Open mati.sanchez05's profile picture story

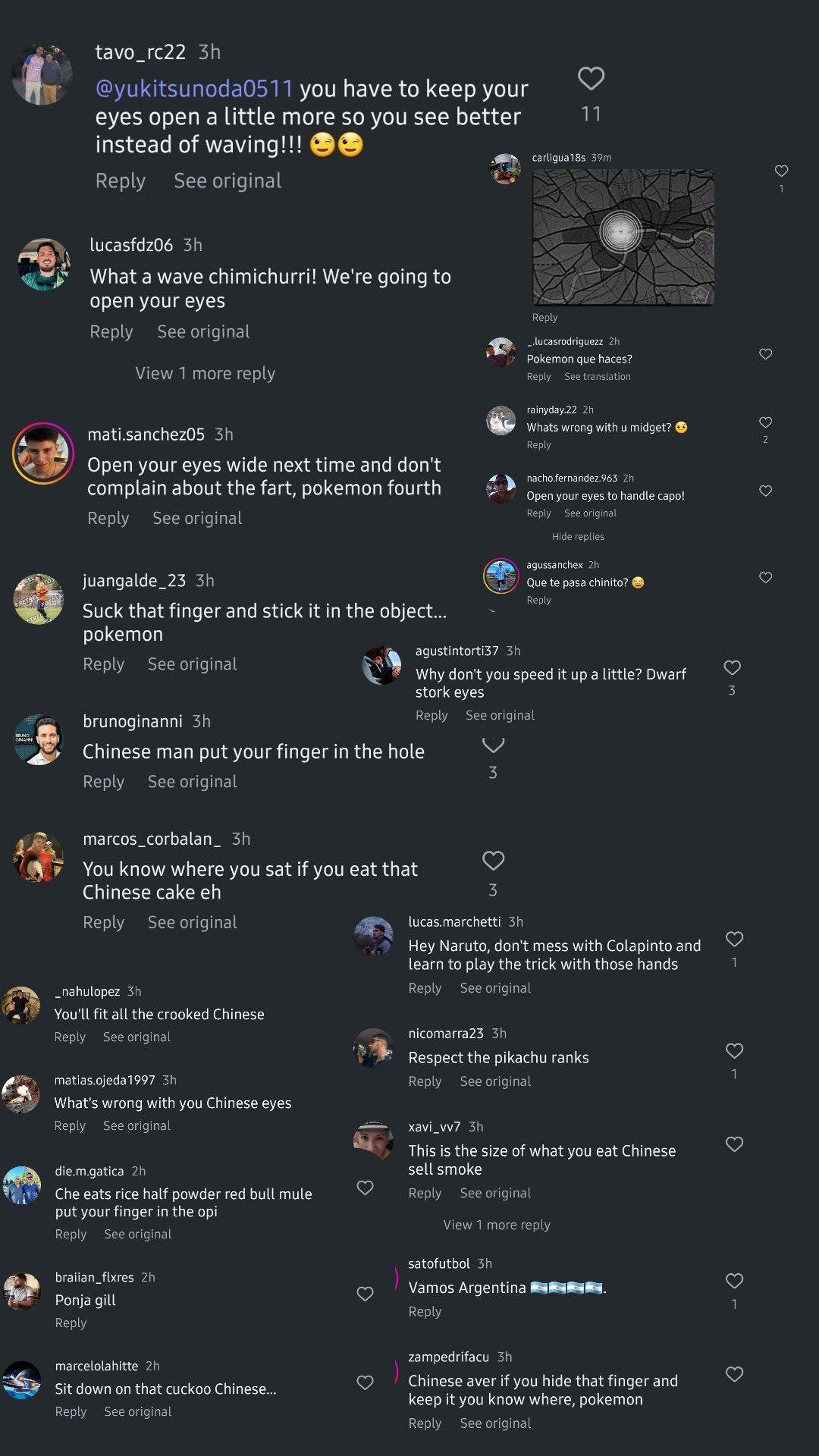(43, 453)
